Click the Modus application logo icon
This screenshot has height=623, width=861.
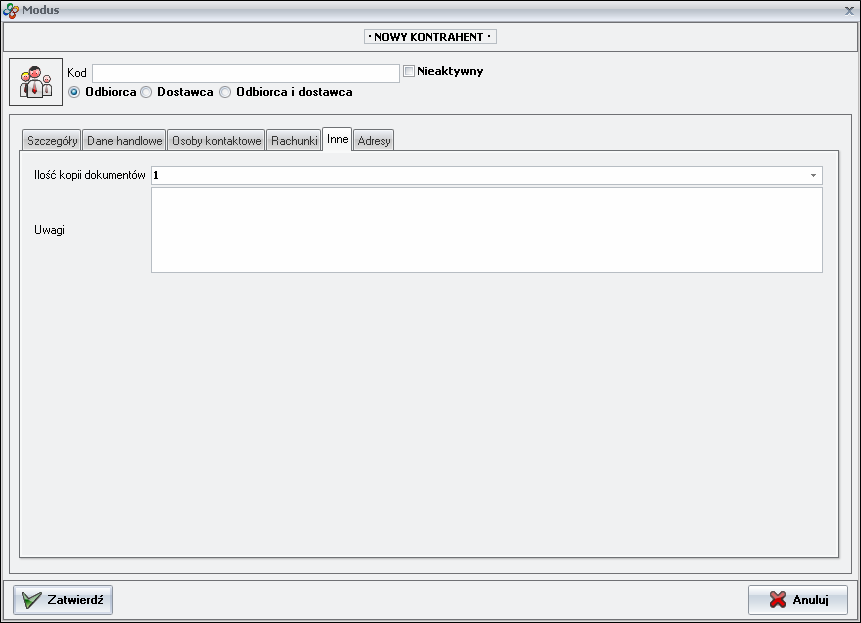[10, 10]
